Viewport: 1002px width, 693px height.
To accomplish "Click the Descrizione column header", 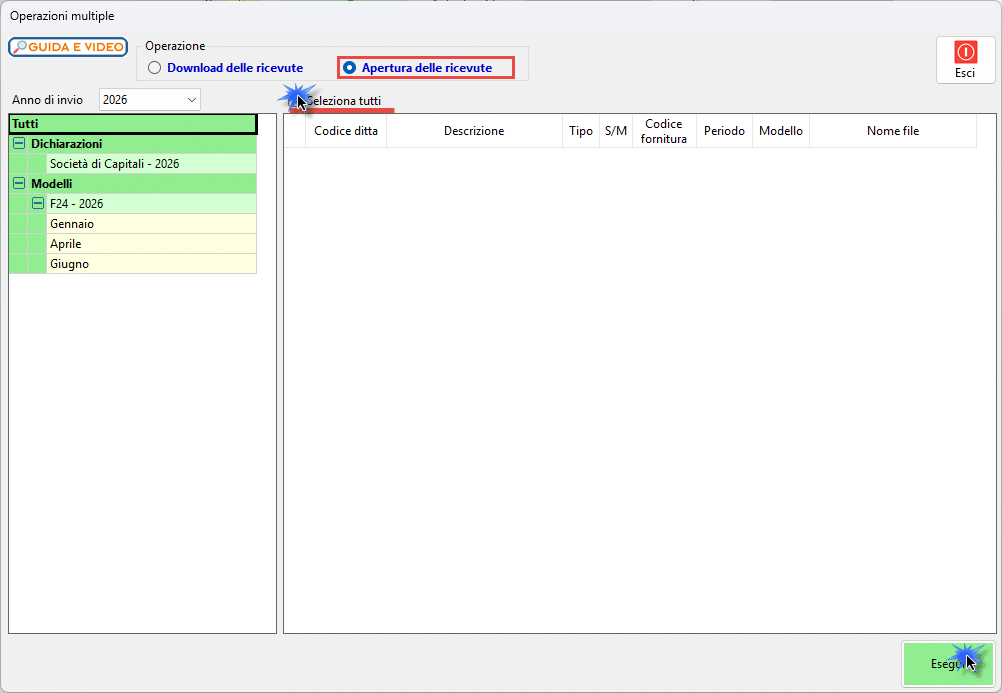I will (x=474, y=131).
